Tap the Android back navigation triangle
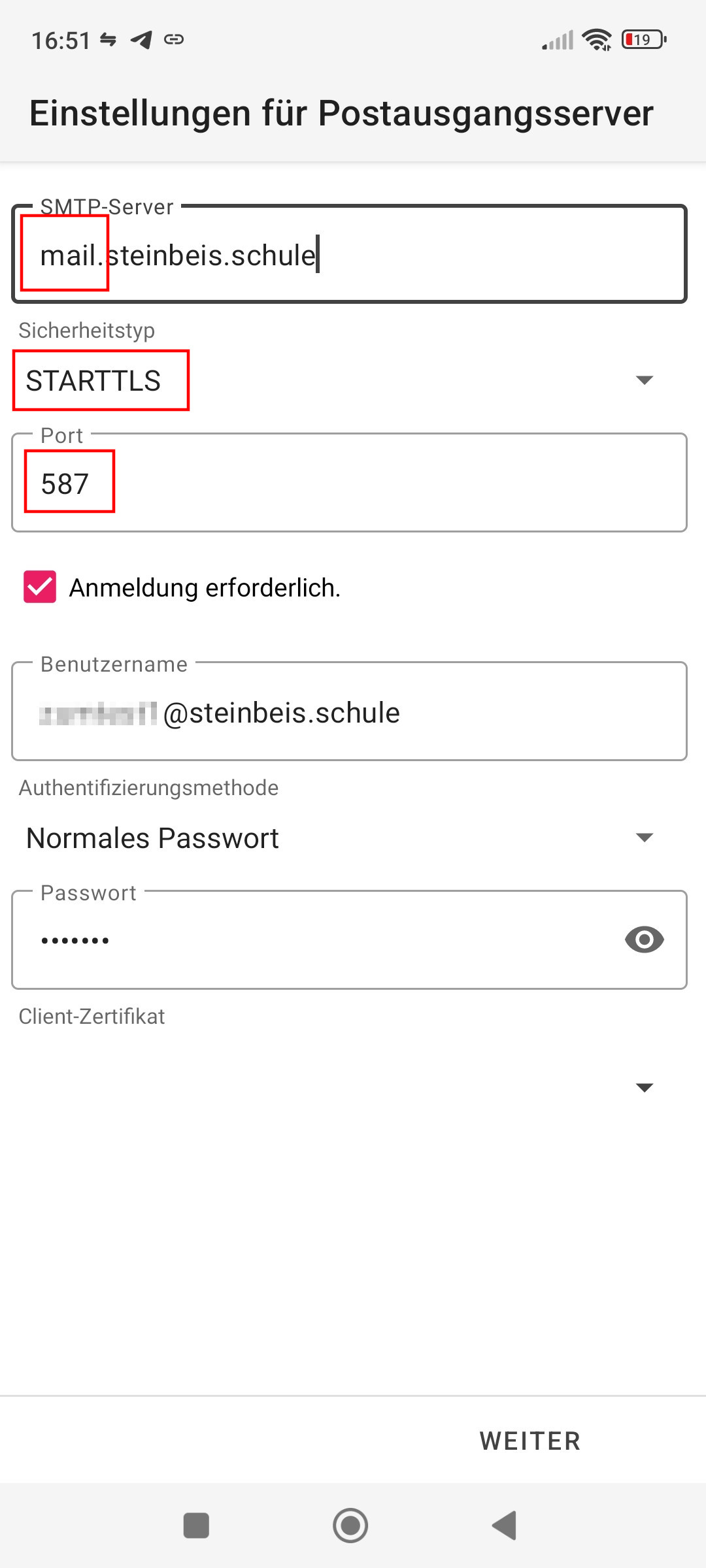The height and width of the screenshot is (1568, 706). (505, 1526)
